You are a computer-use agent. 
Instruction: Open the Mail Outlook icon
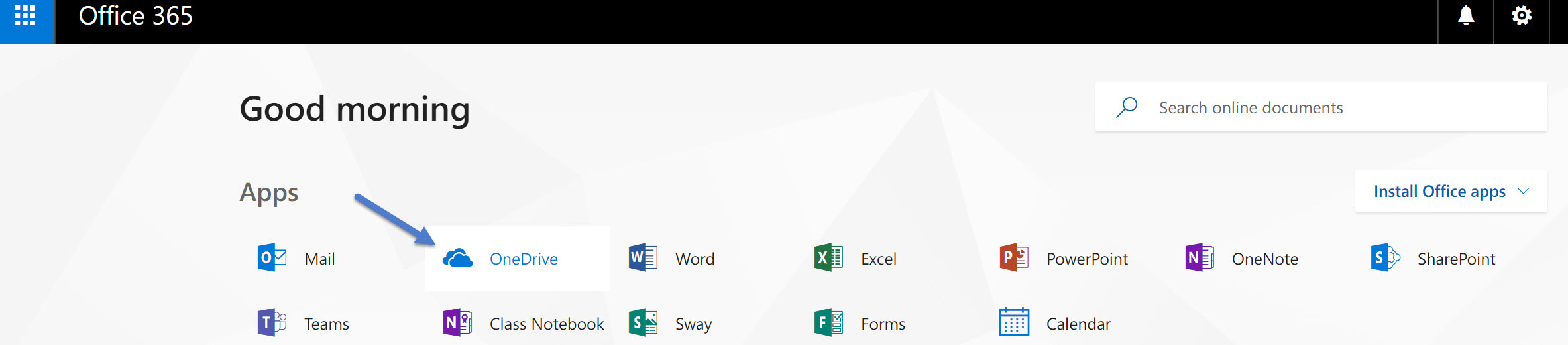coord(272,258)
